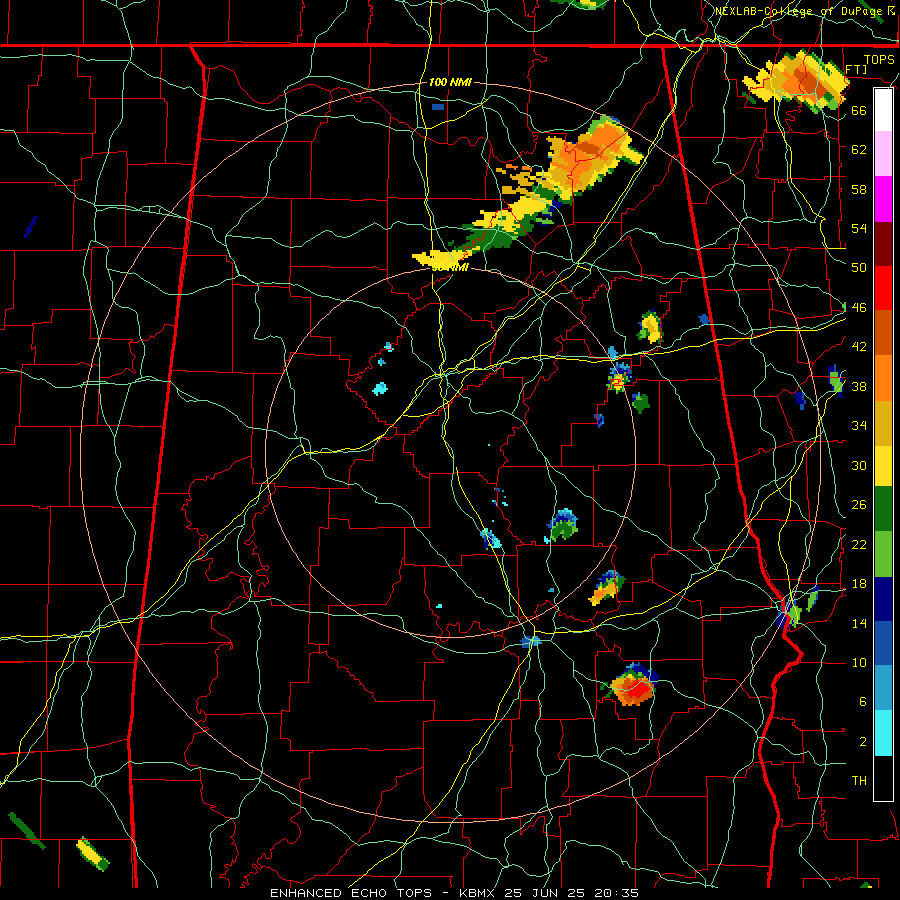Select the "34" scale value
This screenshot has height=900, width=900.
(x=859, y=426)
